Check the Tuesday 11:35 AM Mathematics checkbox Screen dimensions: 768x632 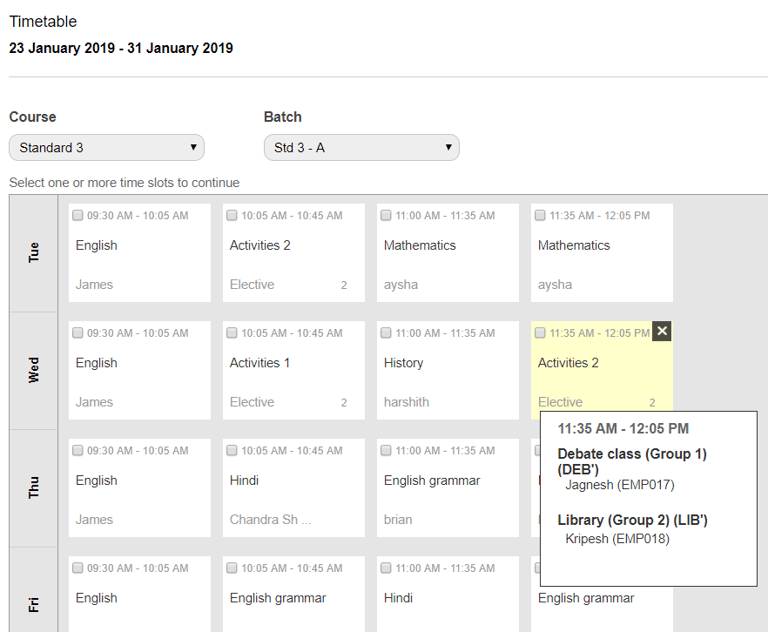540,216
